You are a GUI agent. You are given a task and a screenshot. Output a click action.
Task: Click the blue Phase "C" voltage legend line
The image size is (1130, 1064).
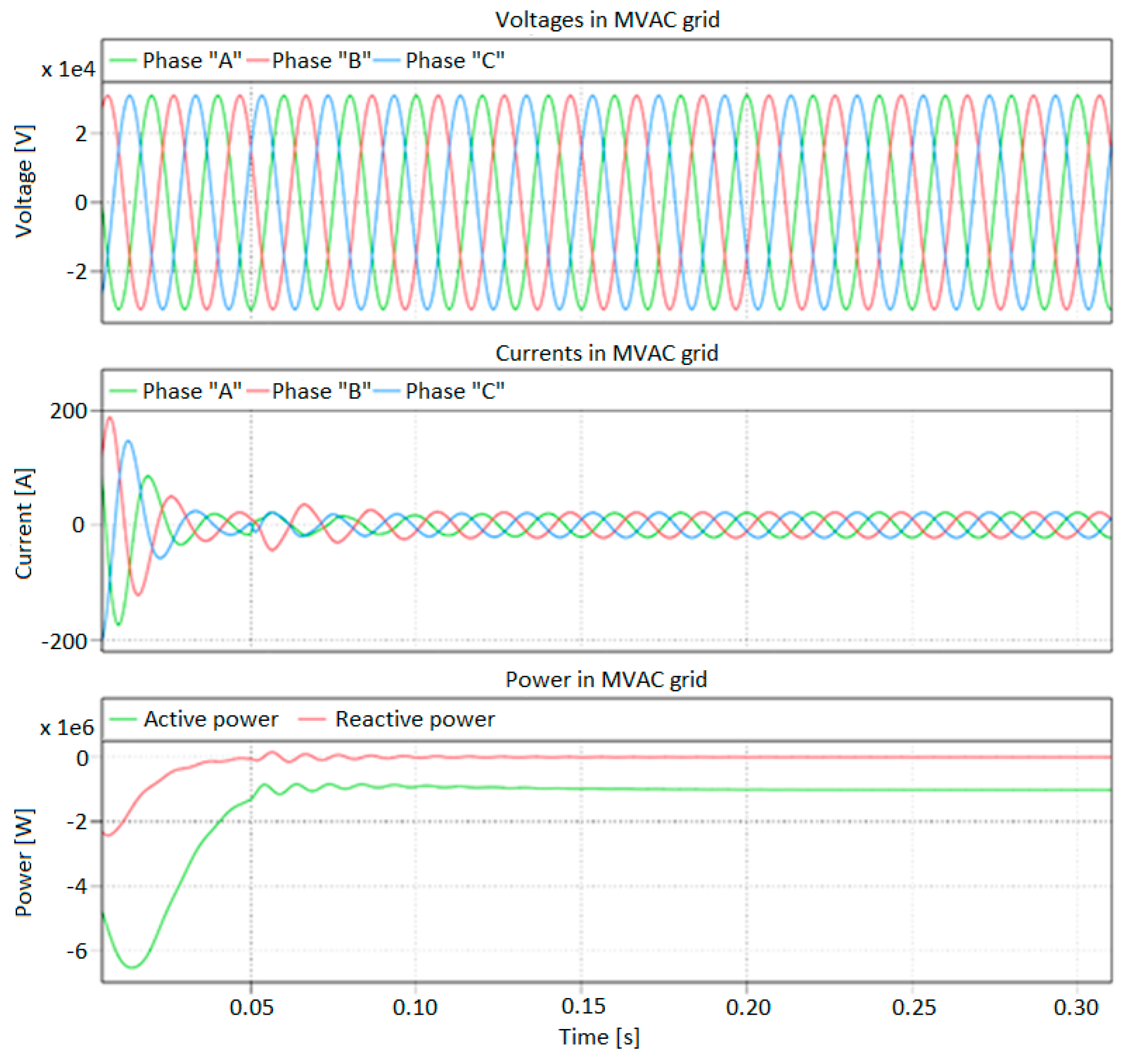pyautogui.click(x=387, y=60)
